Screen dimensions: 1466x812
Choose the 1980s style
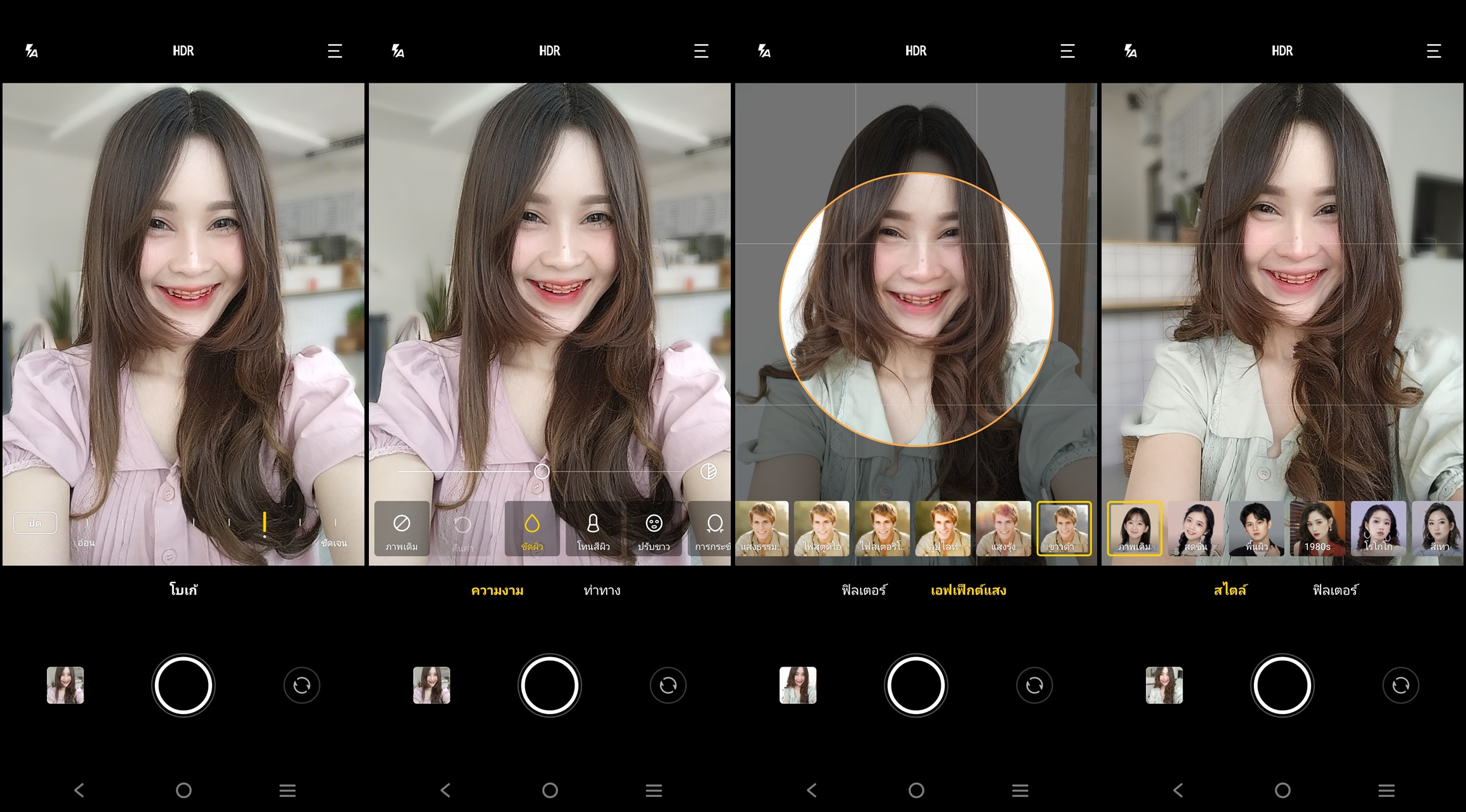click(1317, 529)
